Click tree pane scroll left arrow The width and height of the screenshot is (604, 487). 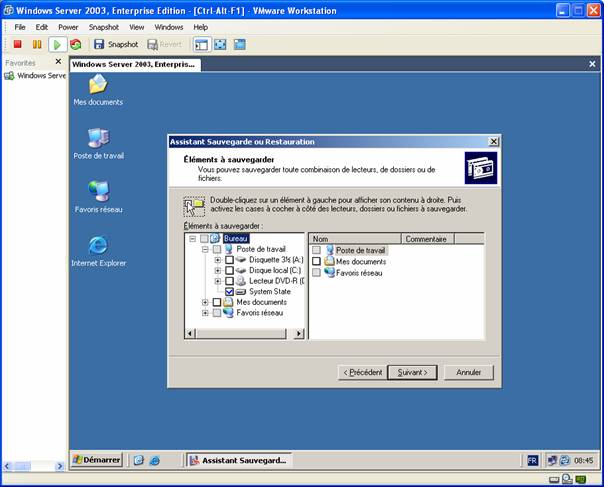tap(190, 333)
